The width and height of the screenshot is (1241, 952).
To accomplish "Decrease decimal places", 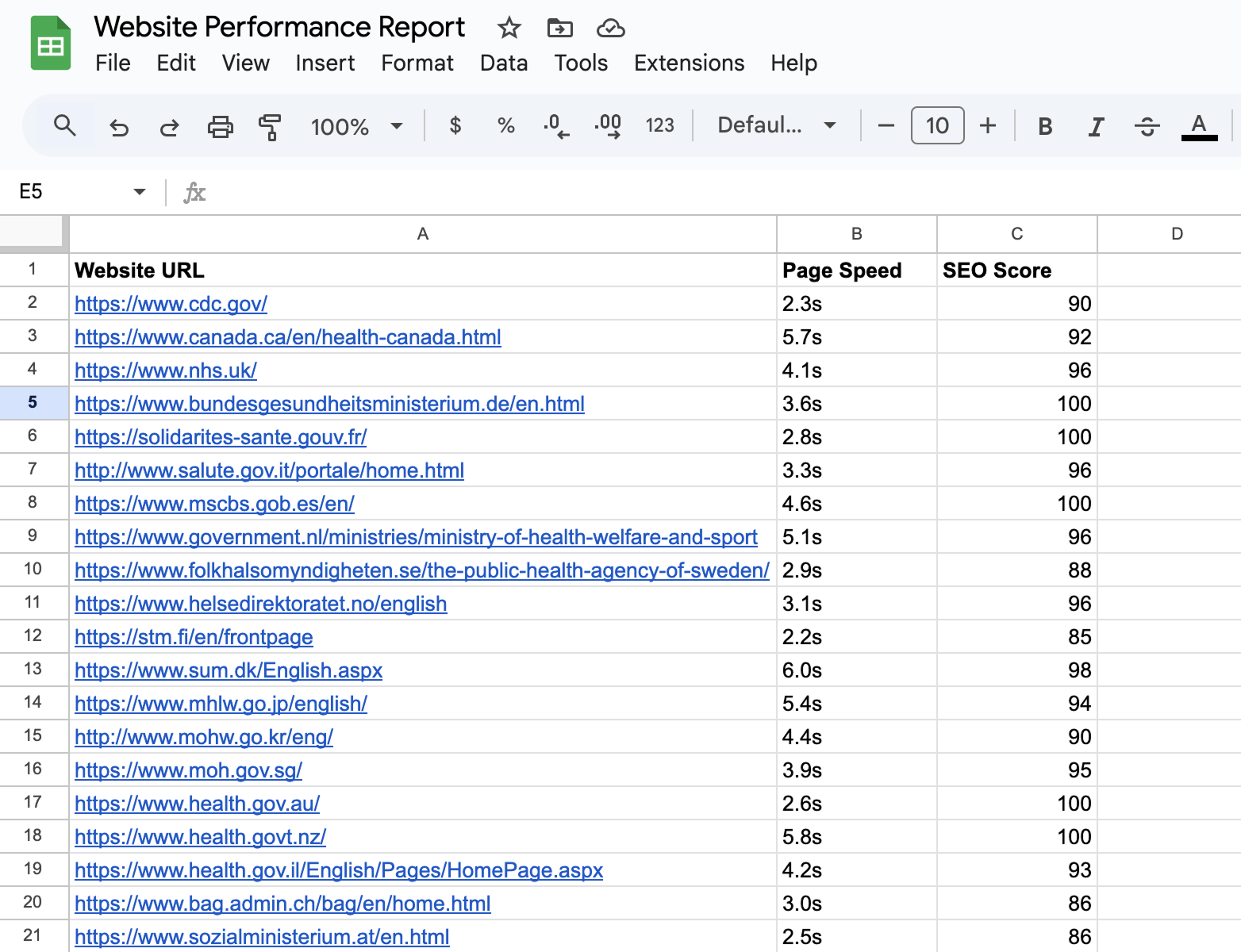I will [x=556, y=125].
